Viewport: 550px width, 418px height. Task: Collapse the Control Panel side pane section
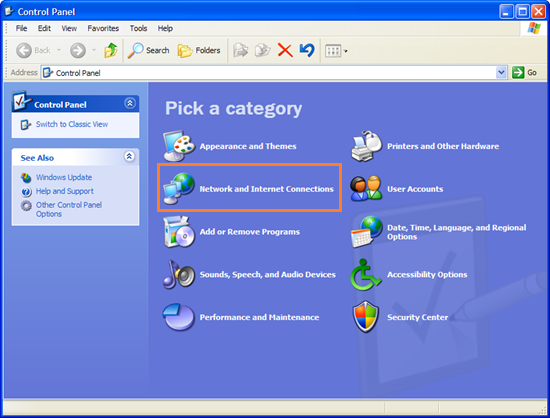coord(130,103)
